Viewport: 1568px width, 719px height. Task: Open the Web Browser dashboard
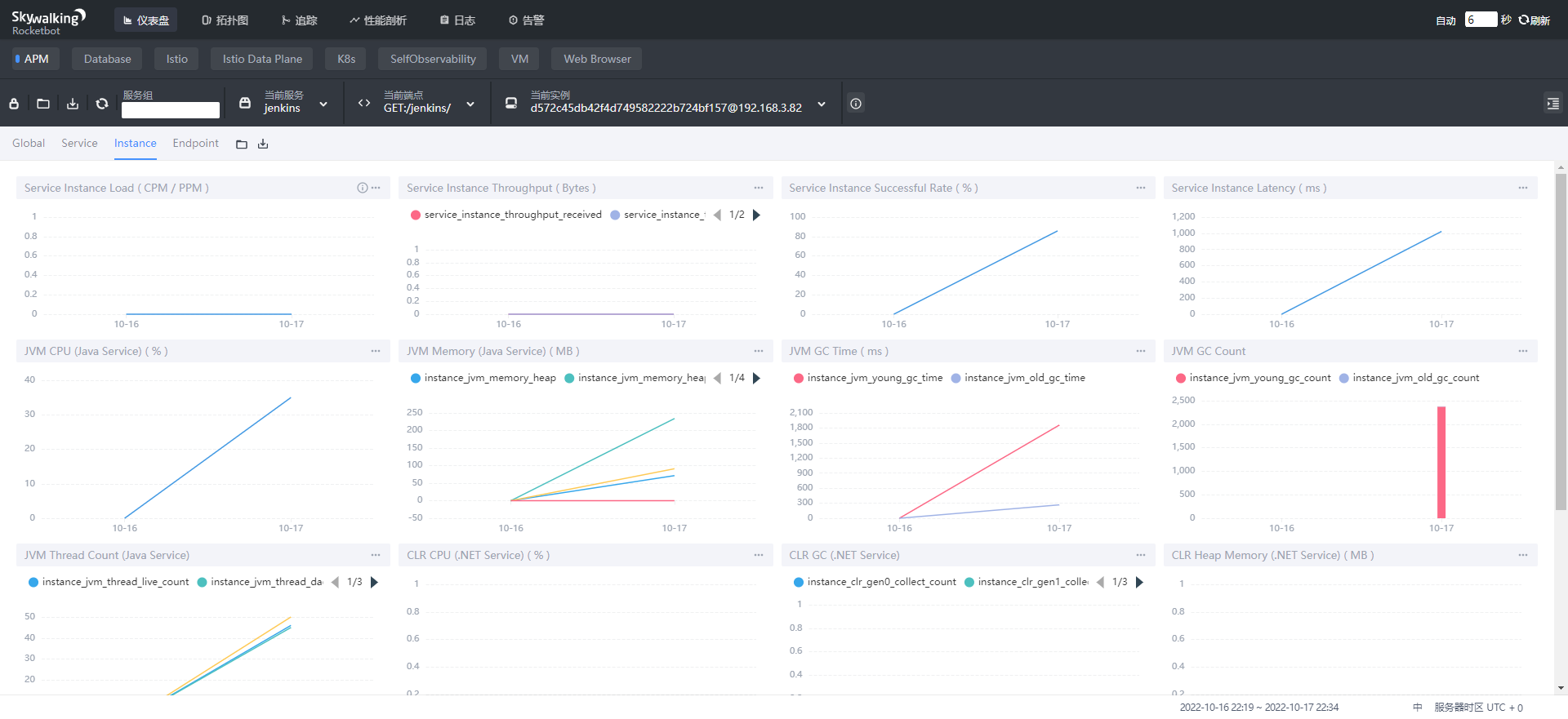coord(597,59)
